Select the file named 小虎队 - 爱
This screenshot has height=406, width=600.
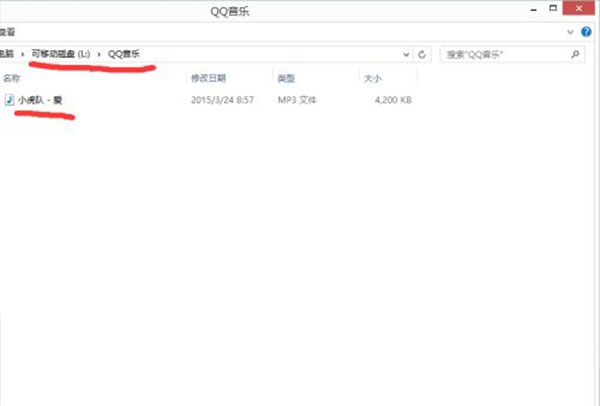40,100
